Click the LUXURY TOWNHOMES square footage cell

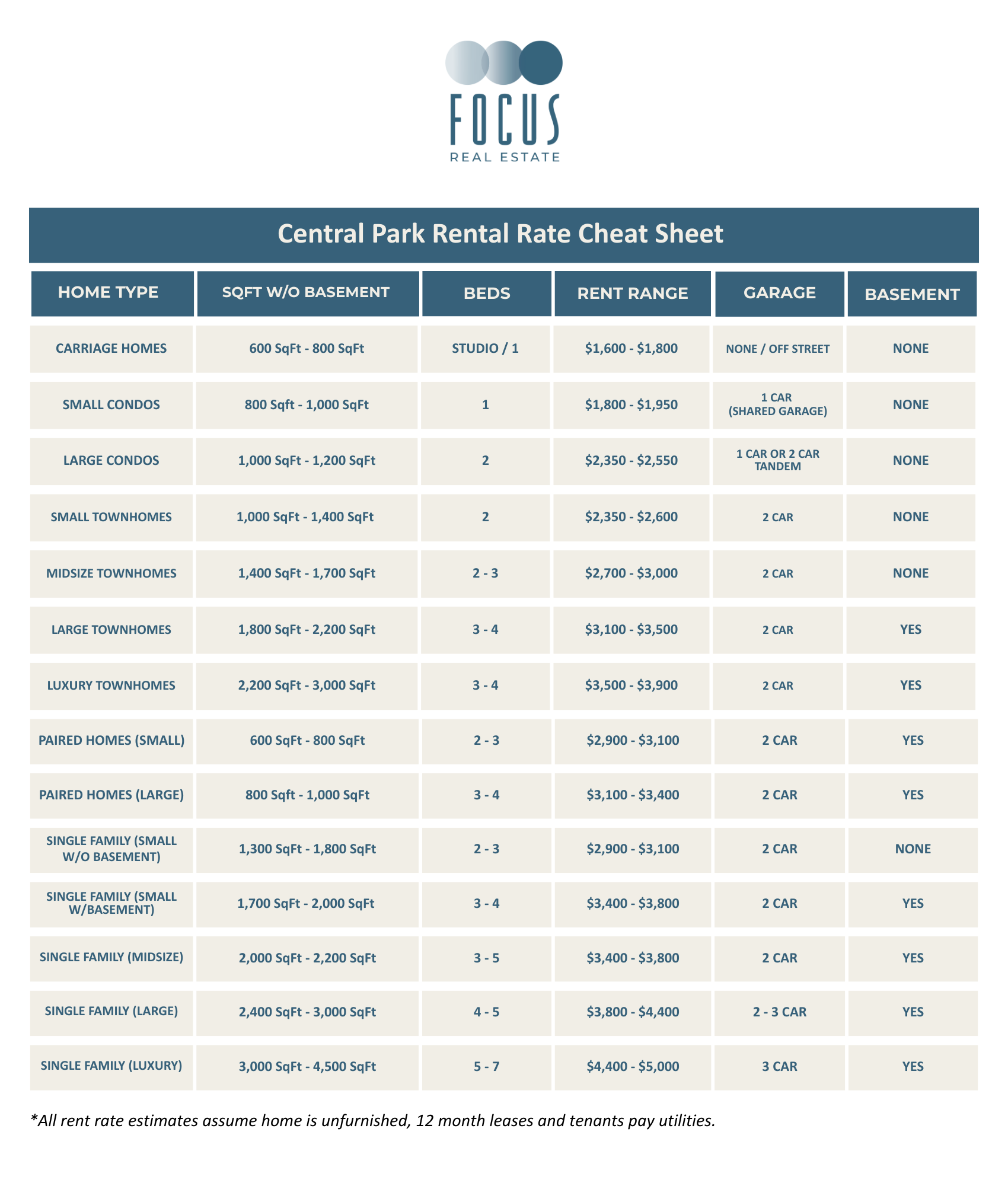click(307, 686)
